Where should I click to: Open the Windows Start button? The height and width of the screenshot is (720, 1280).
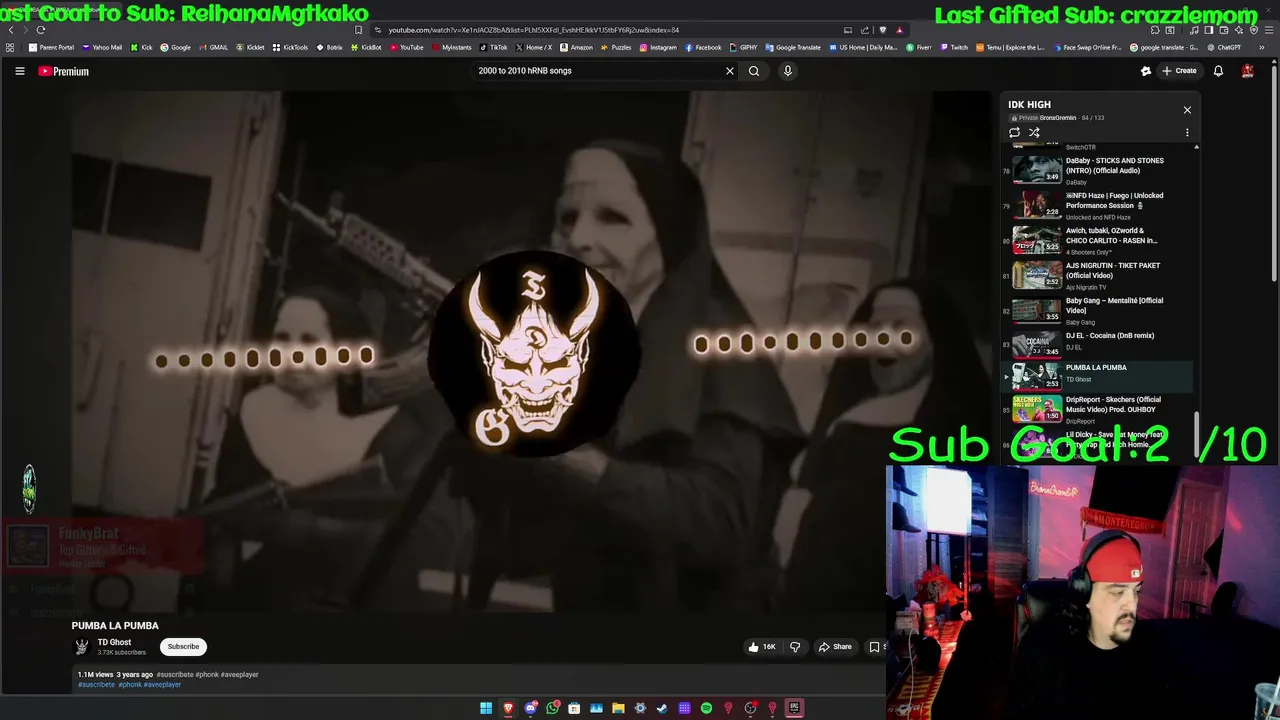(486, 708)
